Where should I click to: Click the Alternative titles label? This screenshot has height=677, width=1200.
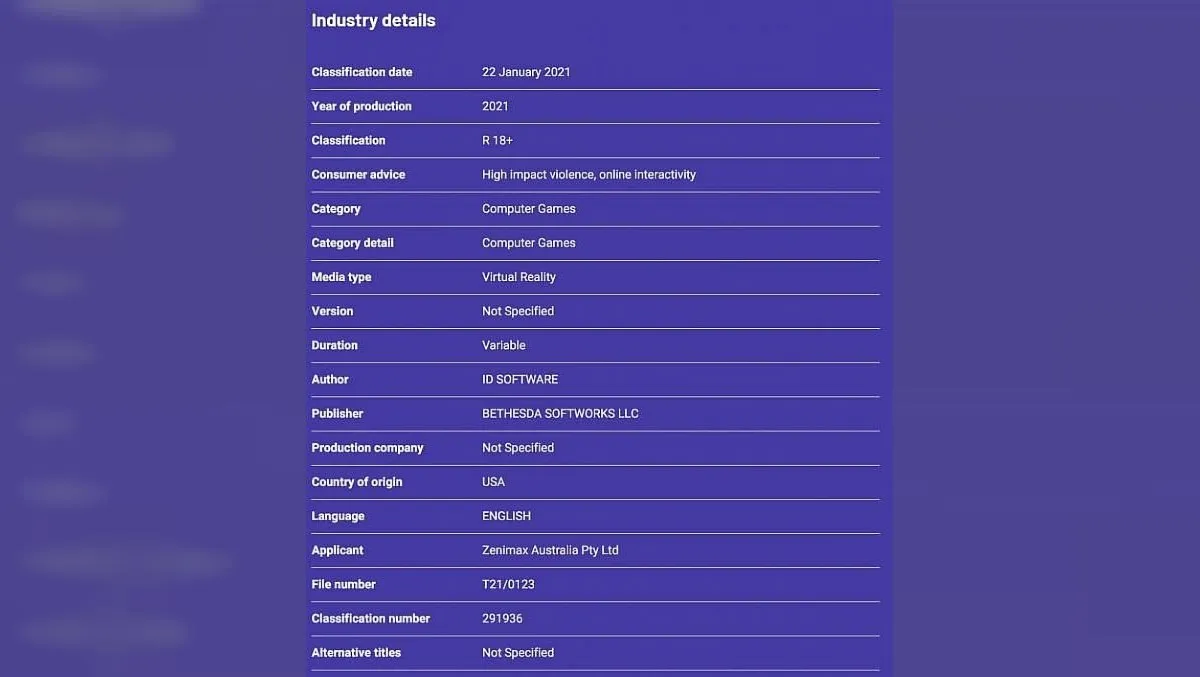point(356,652)
